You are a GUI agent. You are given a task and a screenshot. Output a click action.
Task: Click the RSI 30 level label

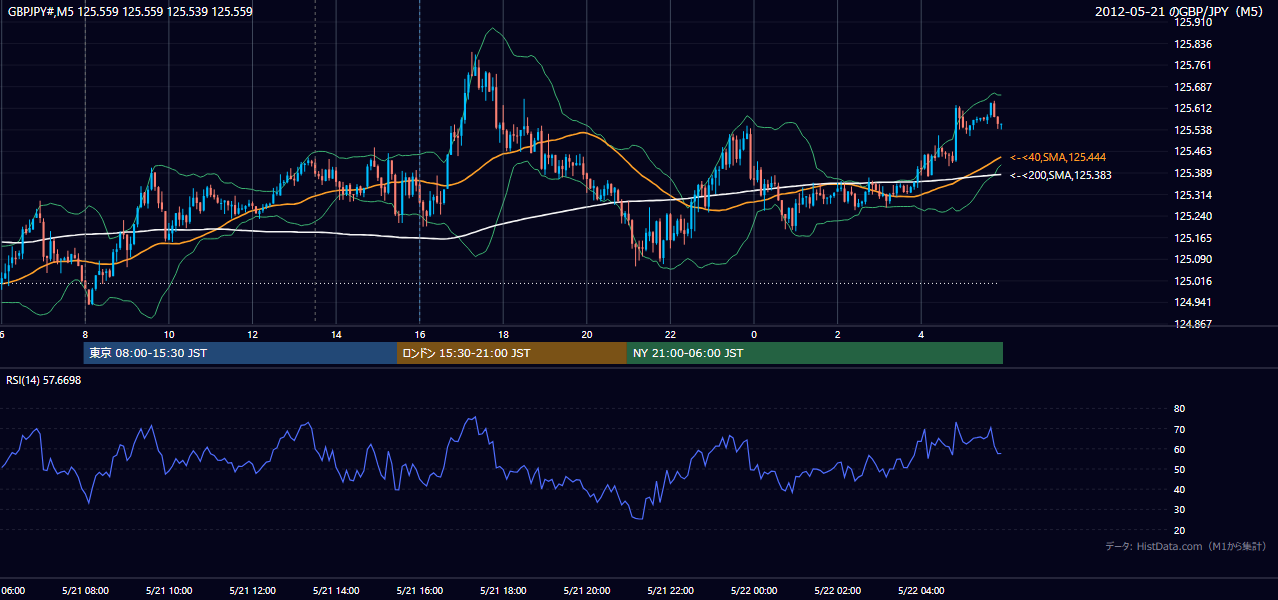tap(1179, 510)
